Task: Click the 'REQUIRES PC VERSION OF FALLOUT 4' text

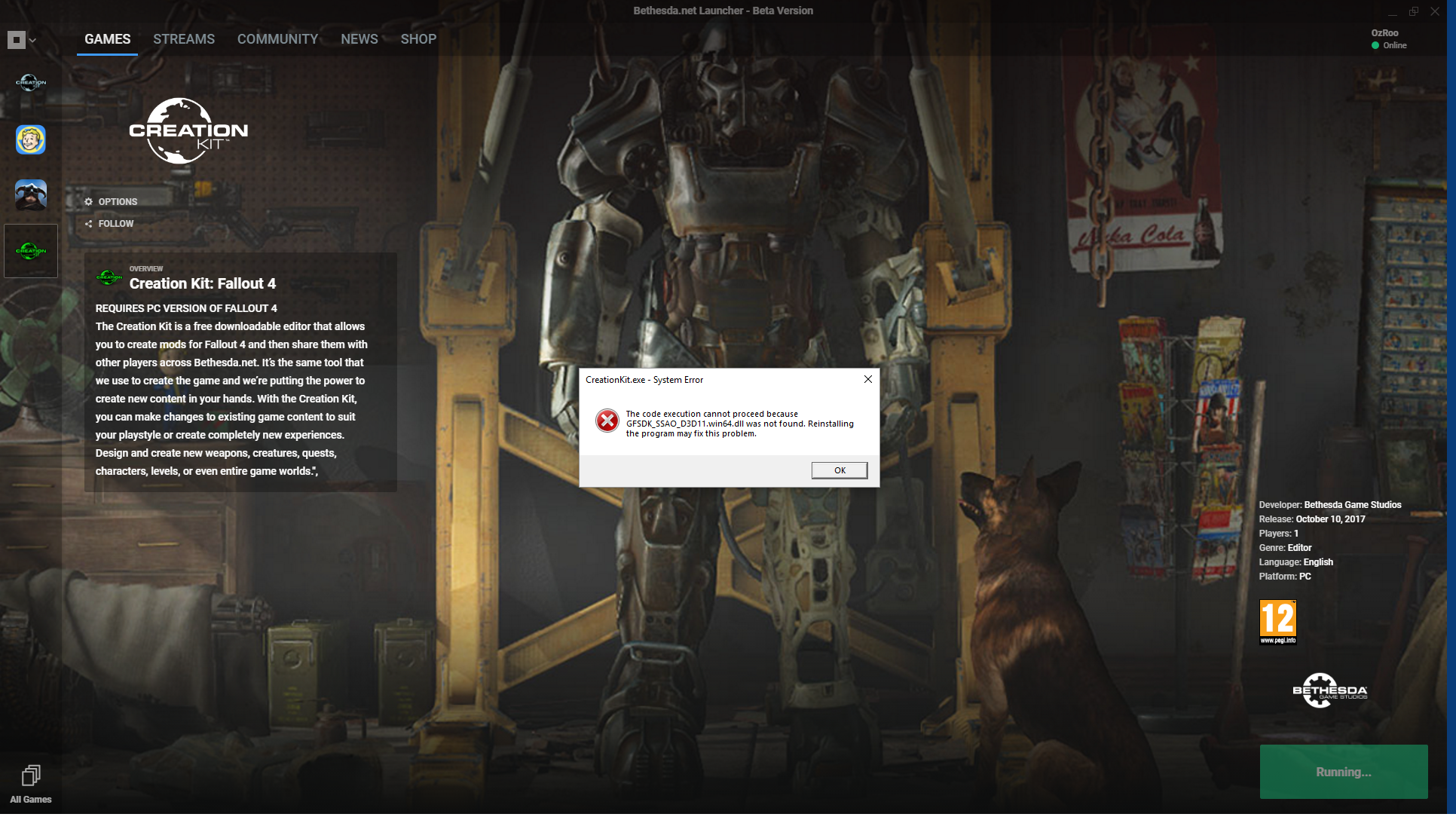Action: click(186, 308)
